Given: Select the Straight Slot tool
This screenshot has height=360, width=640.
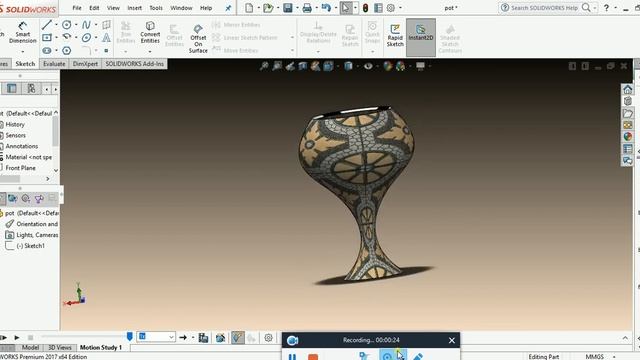Looking at the screenshot, I should click(x=47, y=51).
